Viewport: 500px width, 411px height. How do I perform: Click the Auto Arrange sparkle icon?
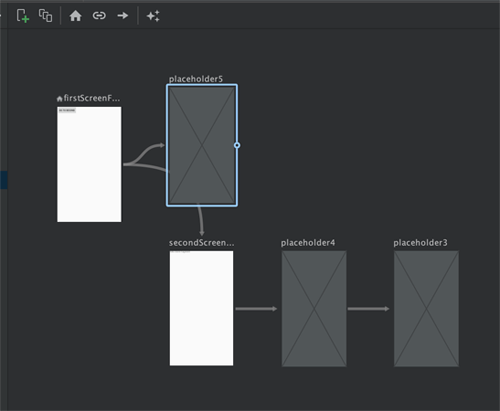point(153,16)
